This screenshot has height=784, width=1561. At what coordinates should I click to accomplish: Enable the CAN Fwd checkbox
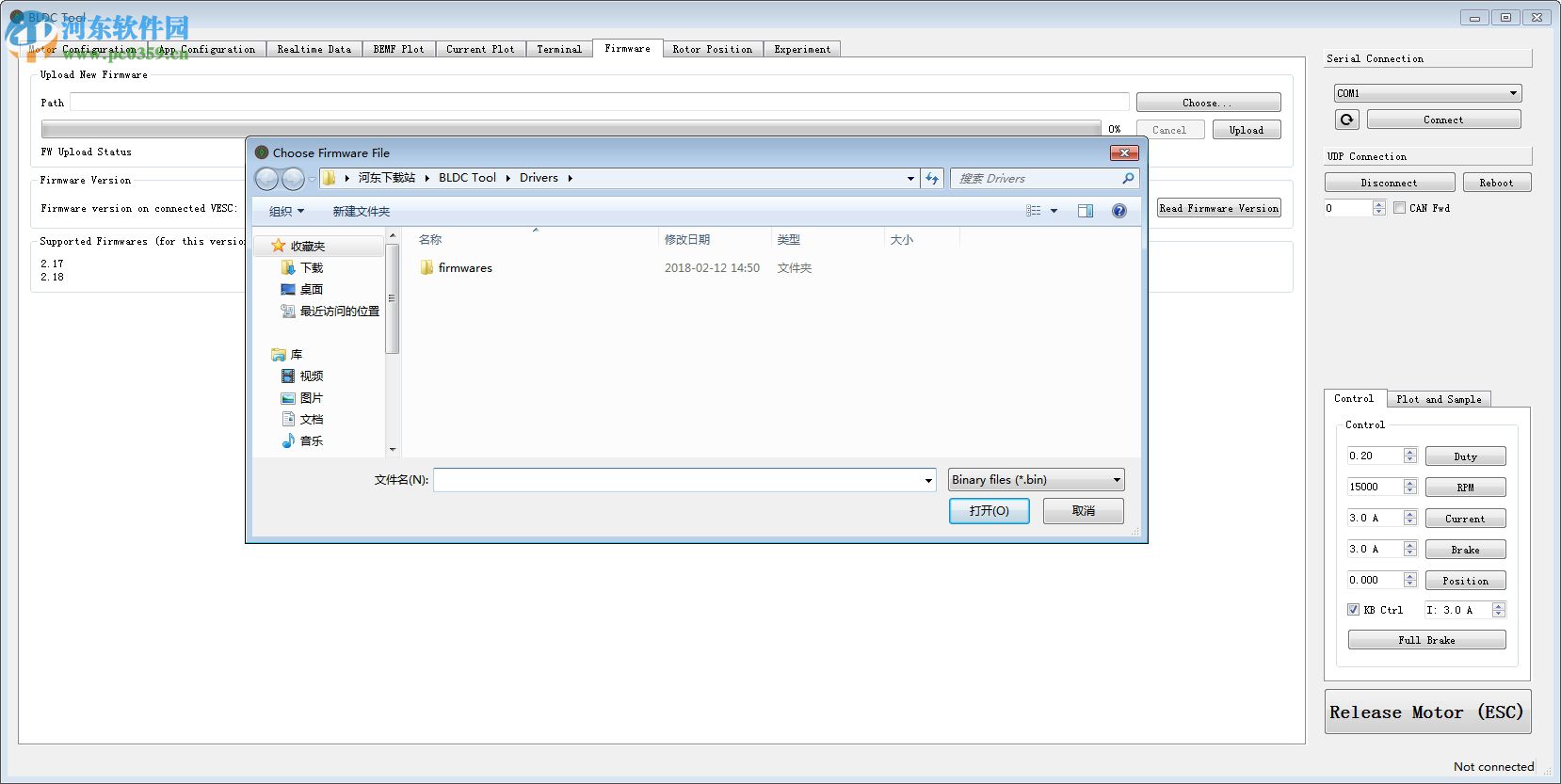(1399, 208)
